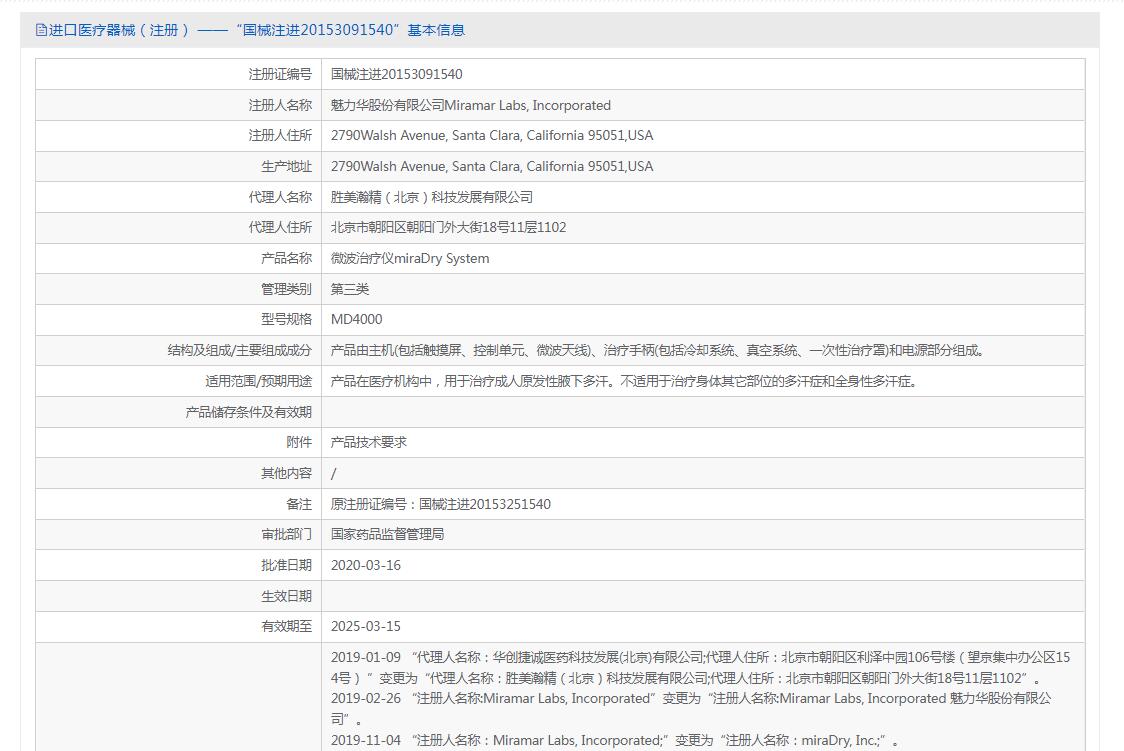The image size is (1124, 751).
Task: Select agent name 胜美瀚精（北京）科技发展有限公司
Action: coord(432,197)
